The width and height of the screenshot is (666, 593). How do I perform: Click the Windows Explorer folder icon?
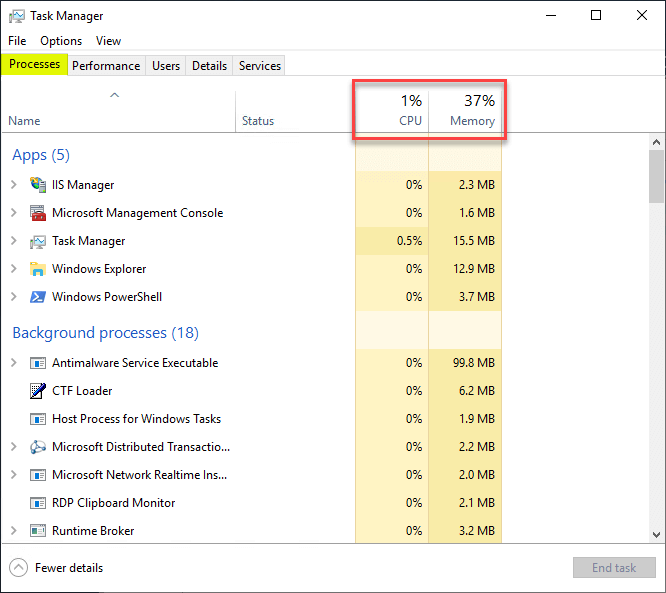(x=38, y=269)
